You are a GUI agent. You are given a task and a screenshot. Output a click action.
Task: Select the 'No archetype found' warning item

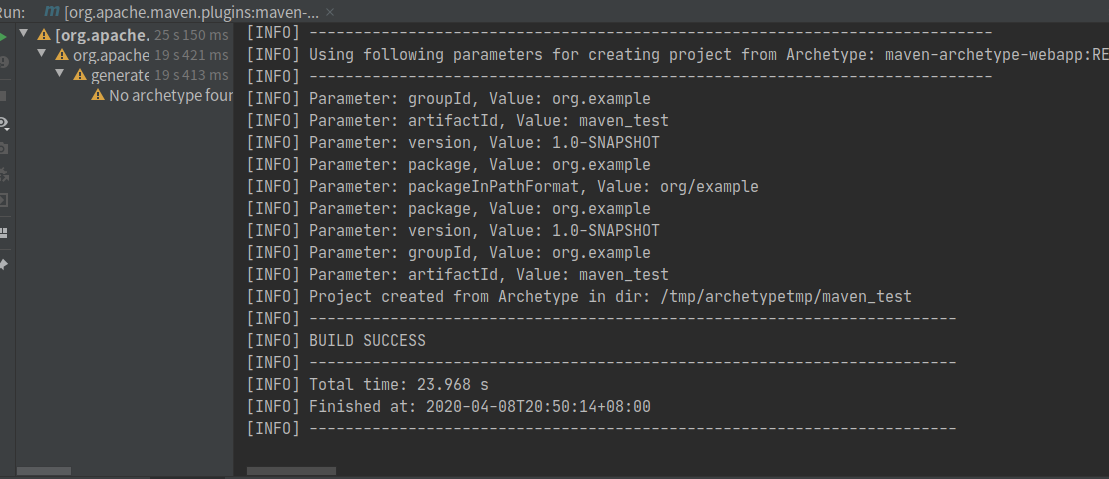[x=170, y=95]
